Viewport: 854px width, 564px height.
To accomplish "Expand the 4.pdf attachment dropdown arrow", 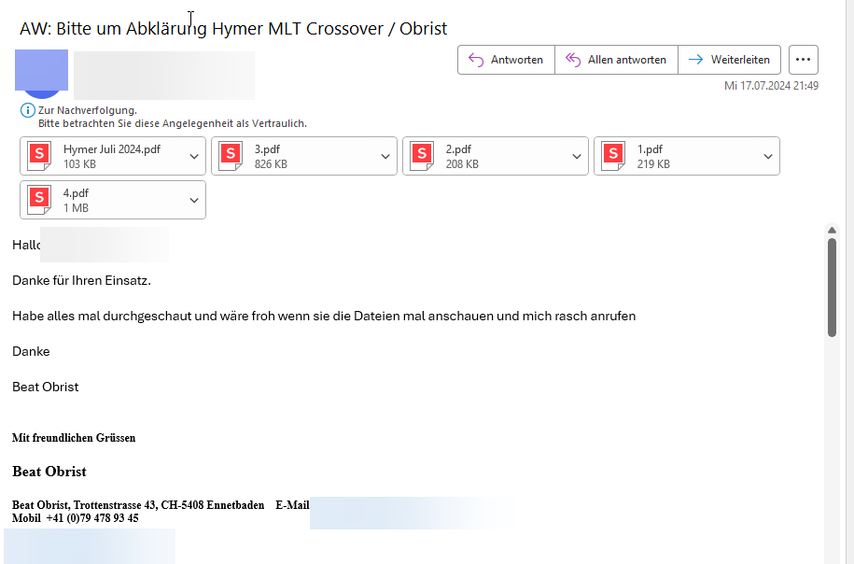I will click(x=194, y=200).
